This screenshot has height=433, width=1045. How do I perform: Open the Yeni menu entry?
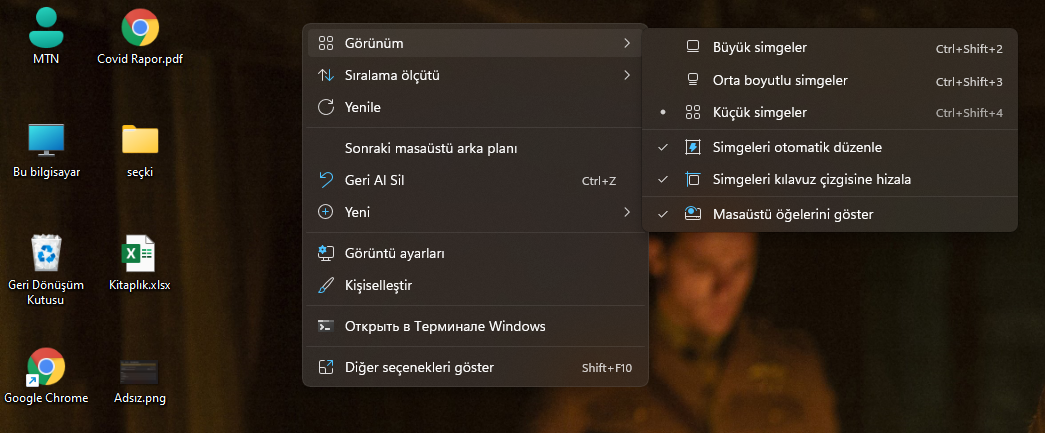click(x=475, y=212)
